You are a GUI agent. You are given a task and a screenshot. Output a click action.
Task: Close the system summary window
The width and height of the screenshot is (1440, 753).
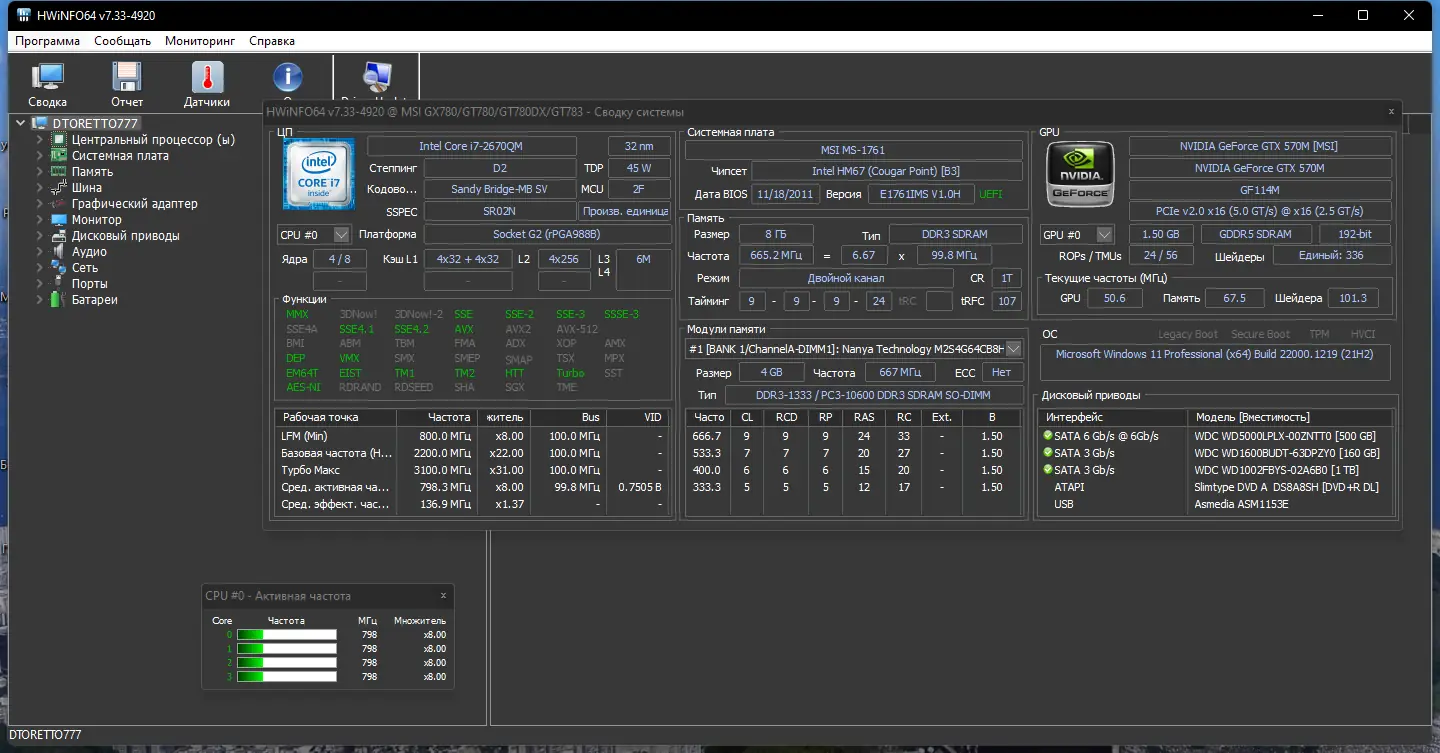(1391, 112)
